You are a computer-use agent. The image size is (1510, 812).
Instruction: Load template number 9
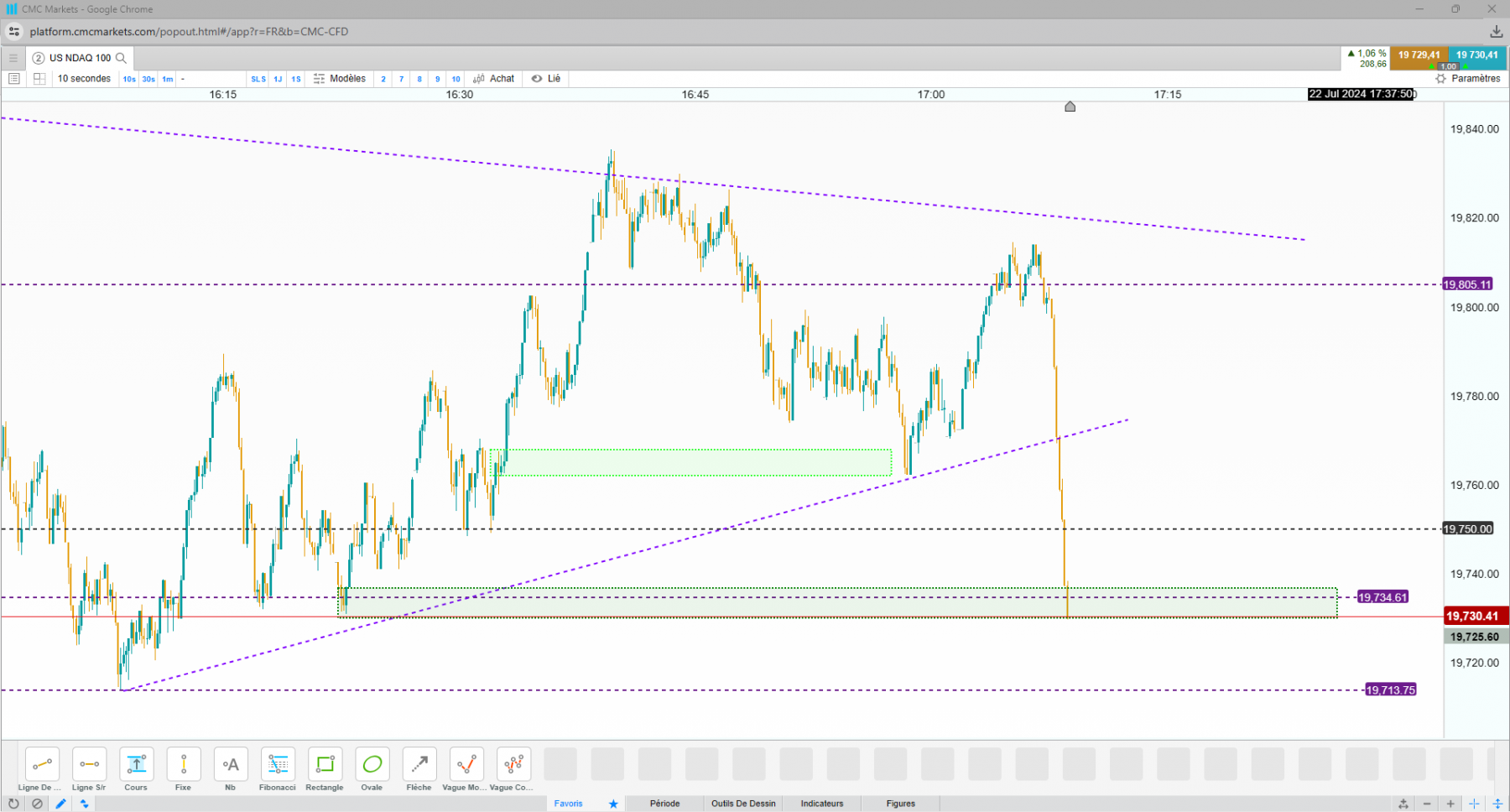tap(438, 80)
